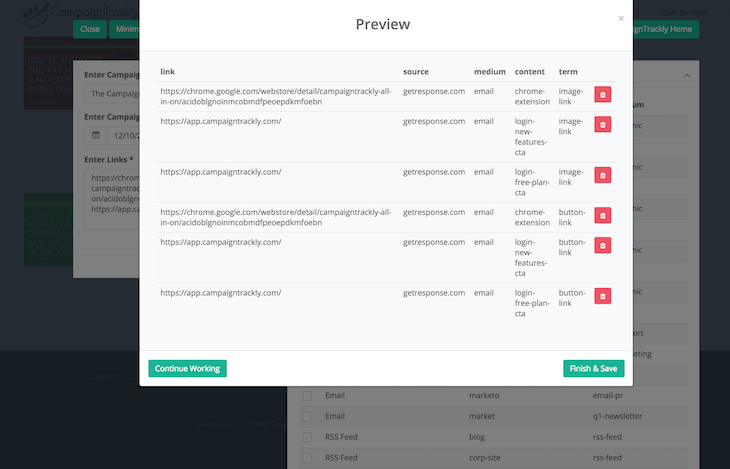Delete the login-free-plan-cta image-link row

(x=602, y=175)
